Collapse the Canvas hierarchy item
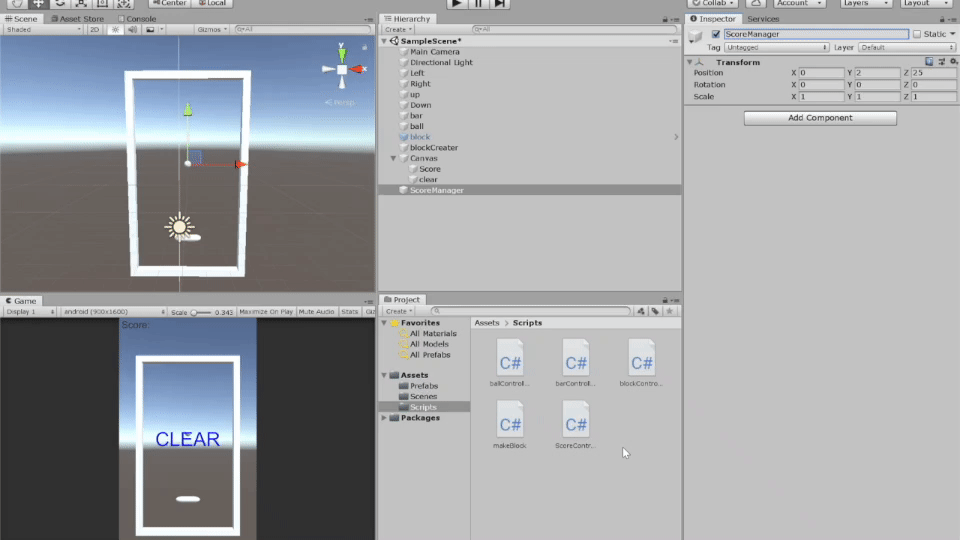960x540 pixels. [x=394, y=158]
